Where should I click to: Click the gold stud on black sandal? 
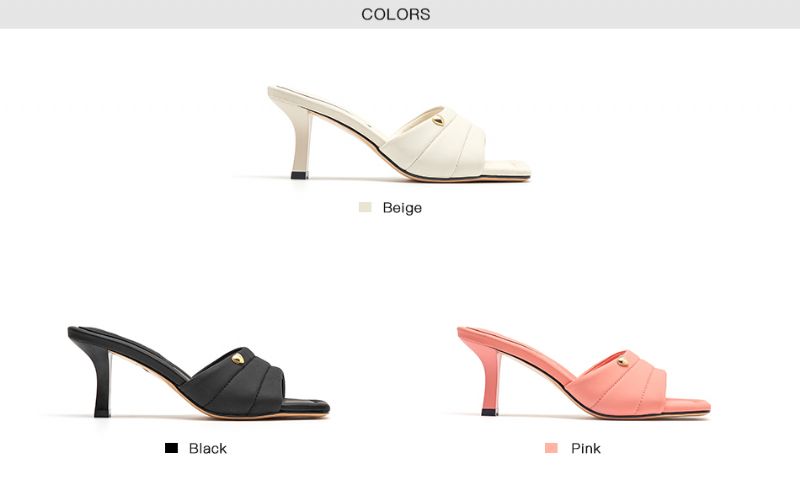click(x=238, y=359)
